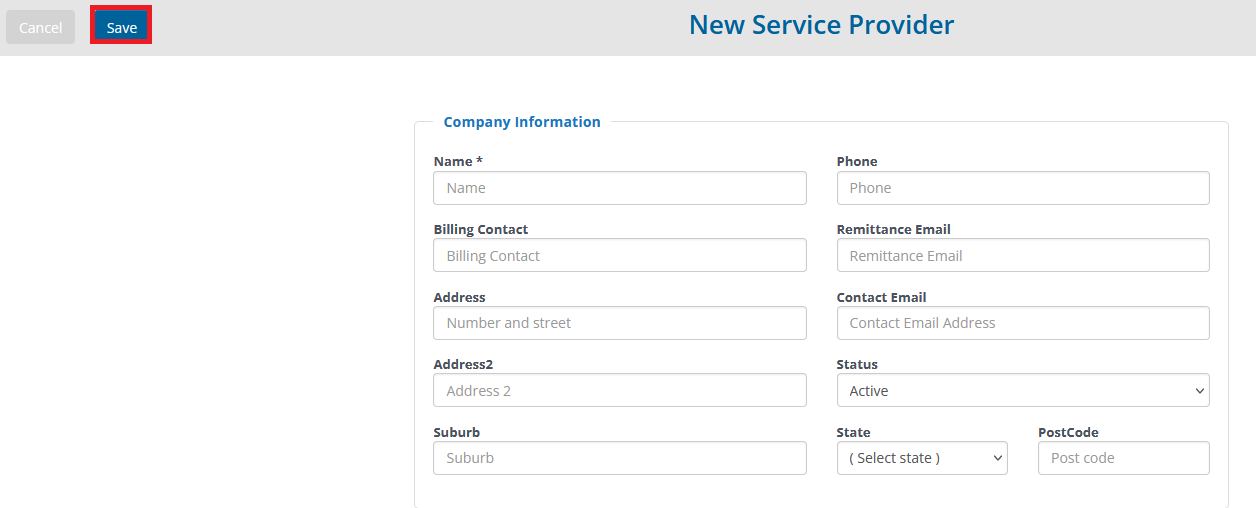Click the PostCode label text

pos(1068,432)
